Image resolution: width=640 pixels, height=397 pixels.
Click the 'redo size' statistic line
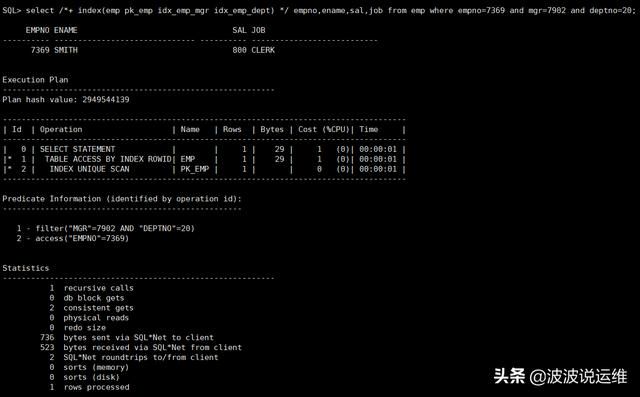(78, 328)
